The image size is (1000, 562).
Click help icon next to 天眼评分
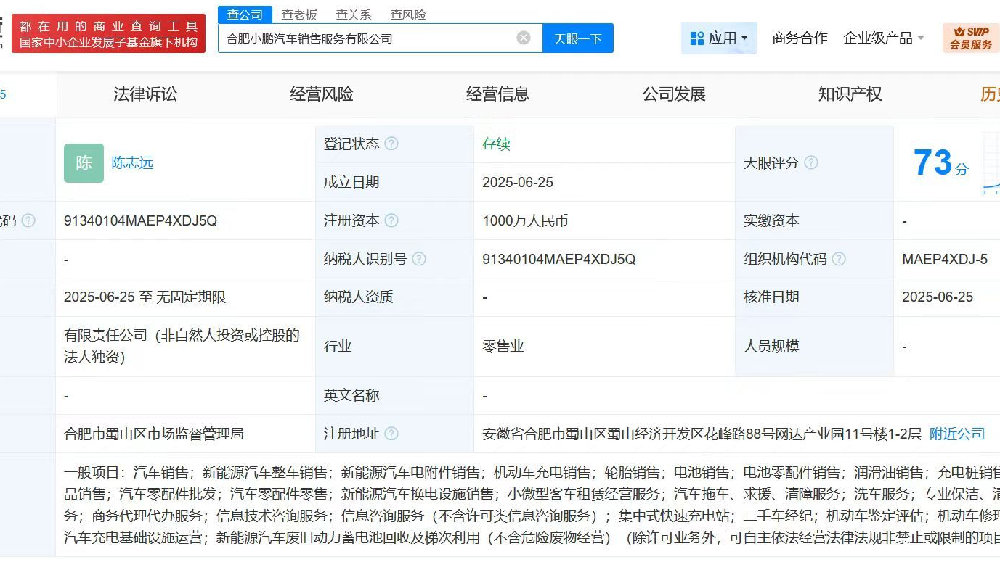click(811, 163)
